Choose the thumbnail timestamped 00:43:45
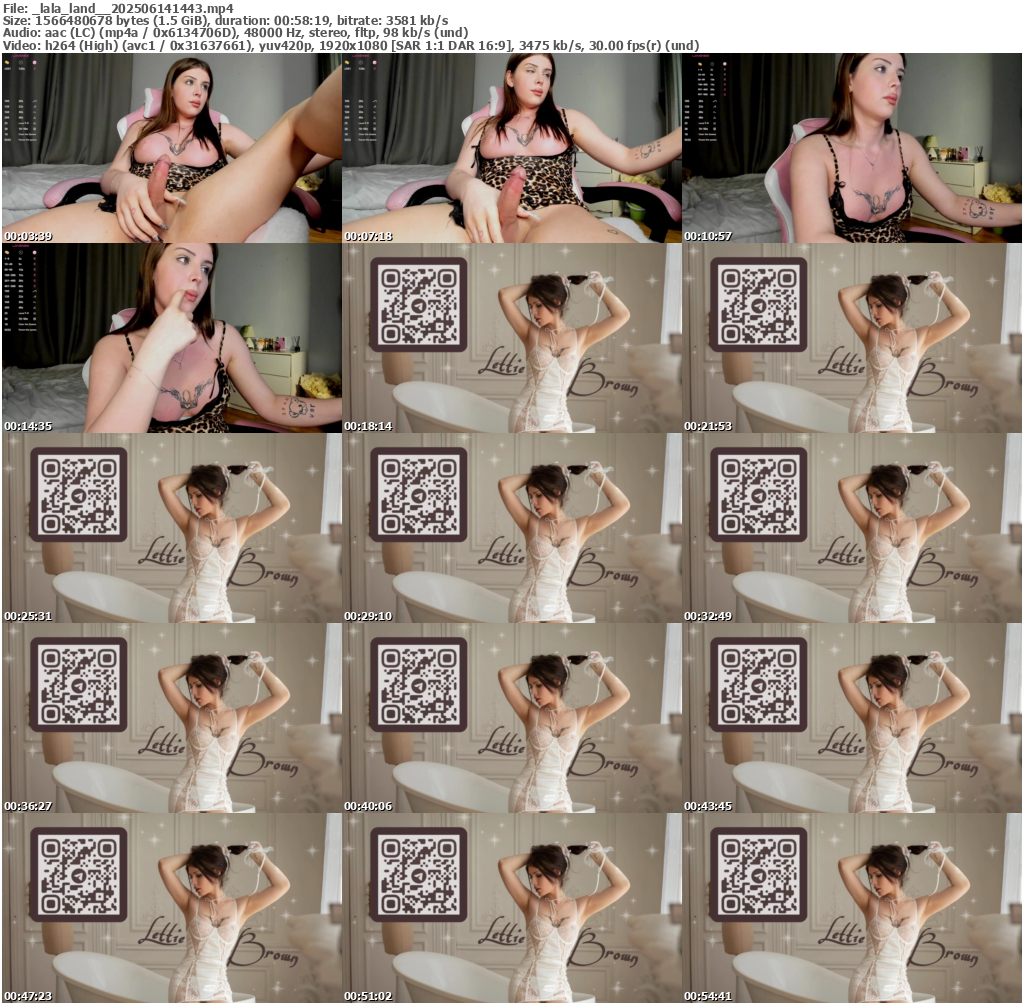The width and height of the screenshot is (1024, 1003). [x=852, y=718]
